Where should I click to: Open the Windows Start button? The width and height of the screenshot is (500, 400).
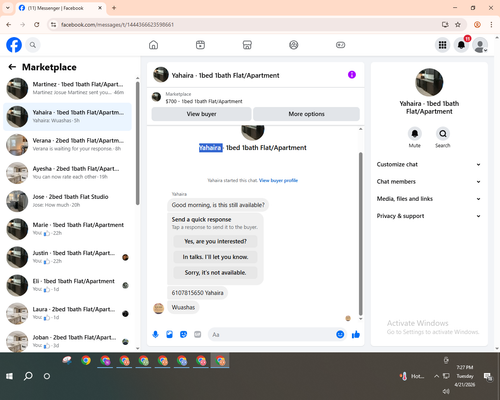tap(10, 376)
